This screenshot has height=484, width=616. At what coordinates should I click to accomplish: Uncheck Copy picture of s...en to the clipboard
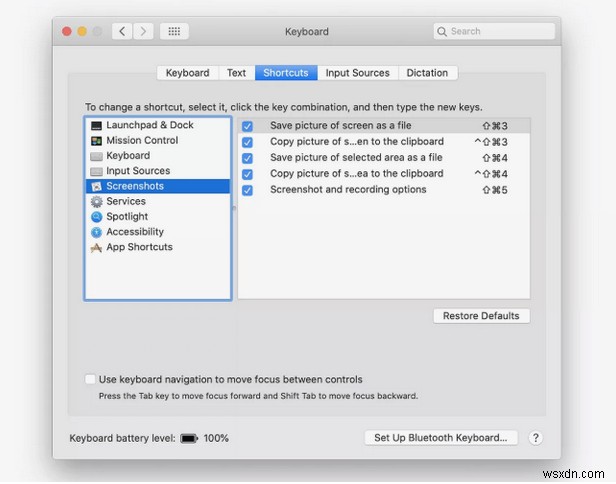248,142
